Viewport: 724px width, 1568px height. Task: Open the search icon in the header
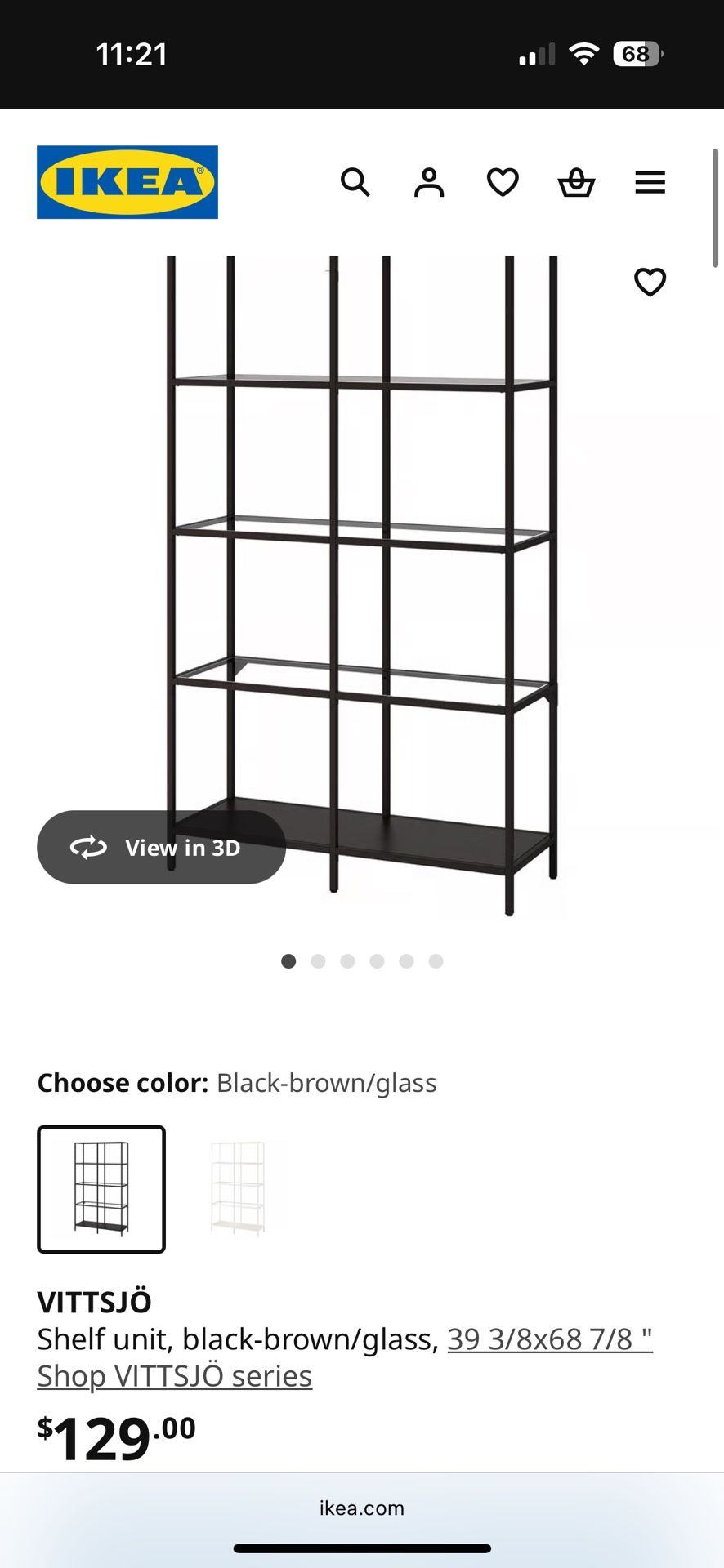[x=356, y=182]
